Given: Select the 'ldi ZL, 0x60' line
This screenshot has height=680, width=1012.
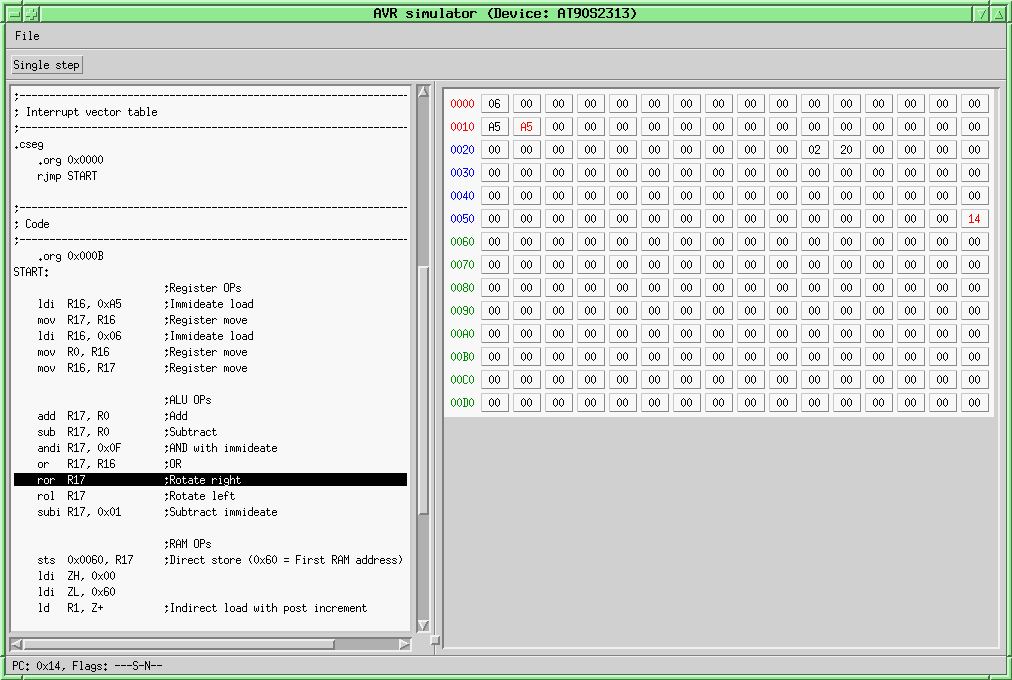Looking at the screenshot, I should tap(210, 592).
